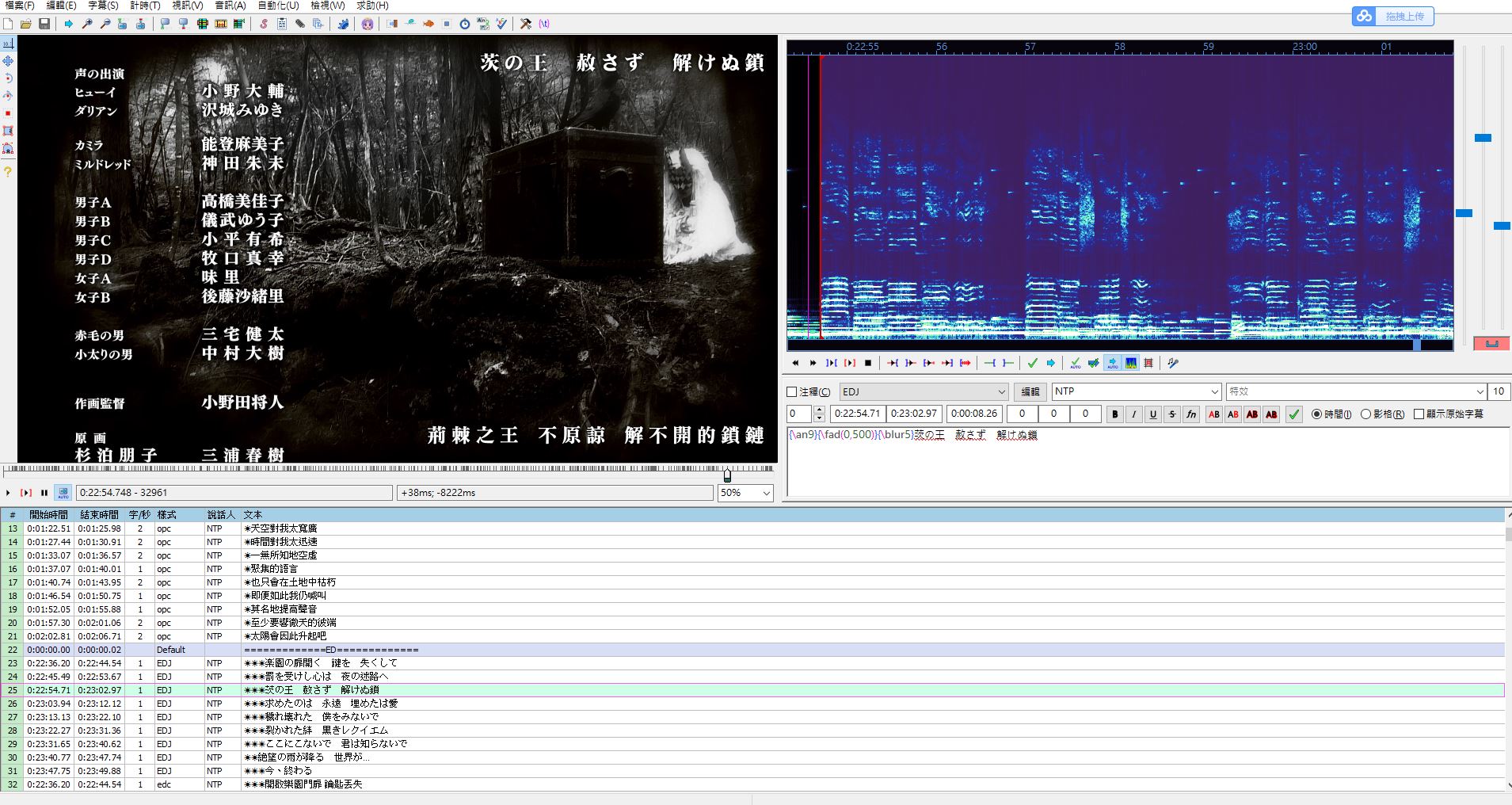Toggle the spectrum analyzer mode icon
The height and width of the screenshot is (805, 1512).
pos(1131,363)
